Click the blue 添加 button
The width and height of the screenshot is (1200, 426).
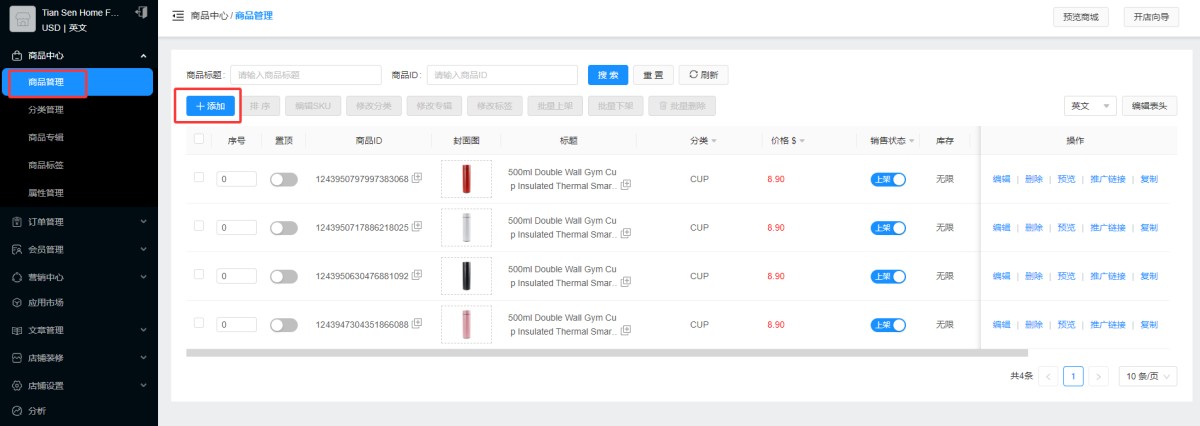click(210, 106)
